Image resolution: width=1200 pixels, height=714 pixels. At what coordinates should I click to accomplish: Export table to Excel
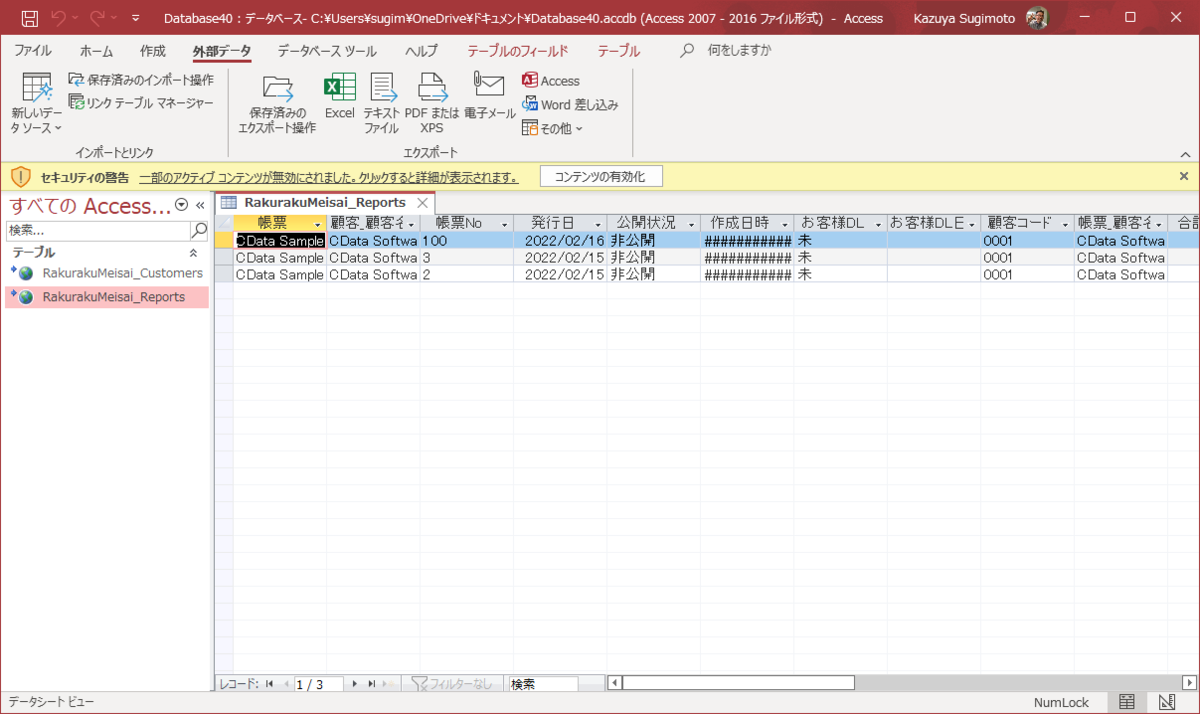pos(339,97)
